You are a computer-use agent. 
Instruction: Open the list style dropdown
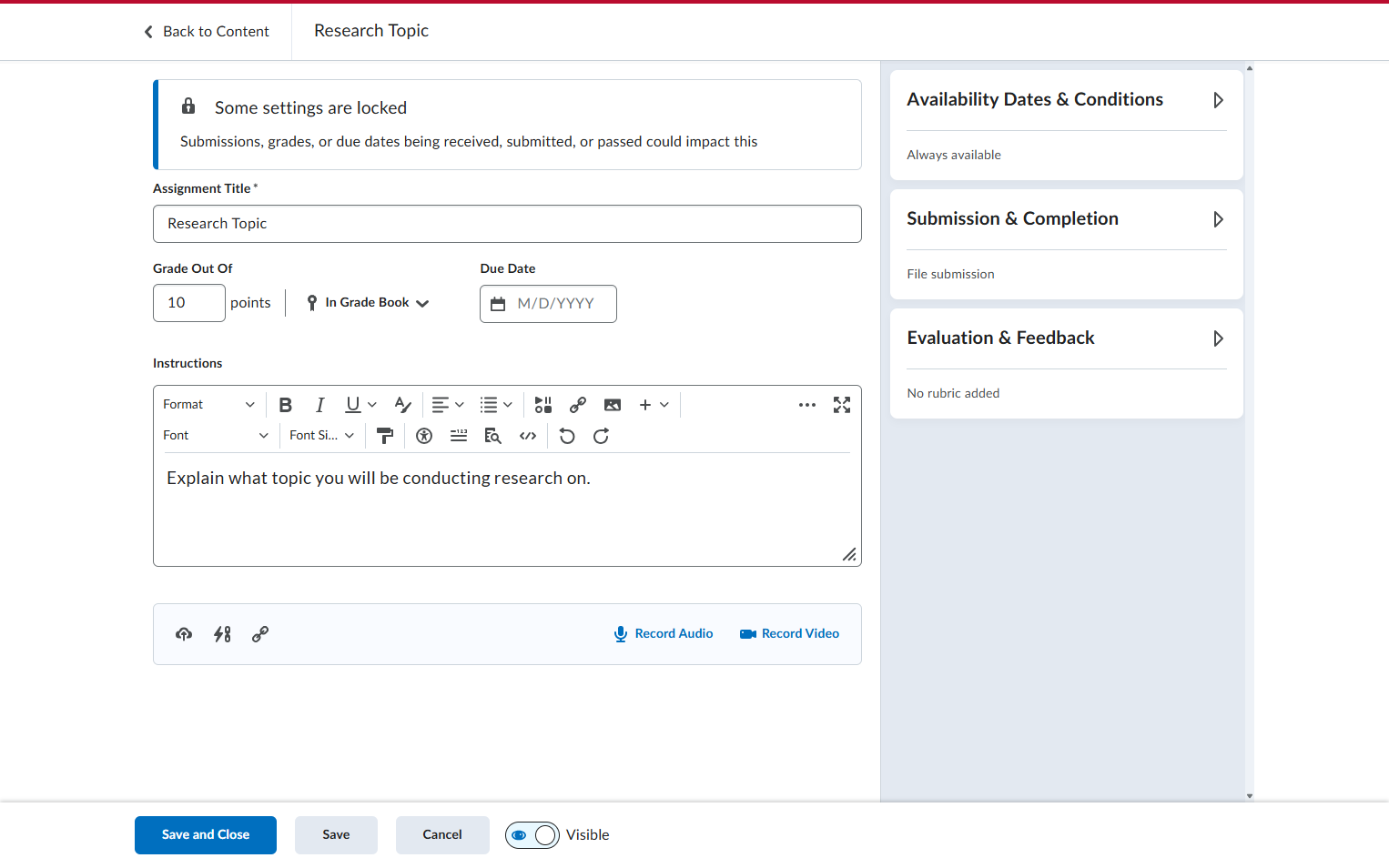point(496,405)
